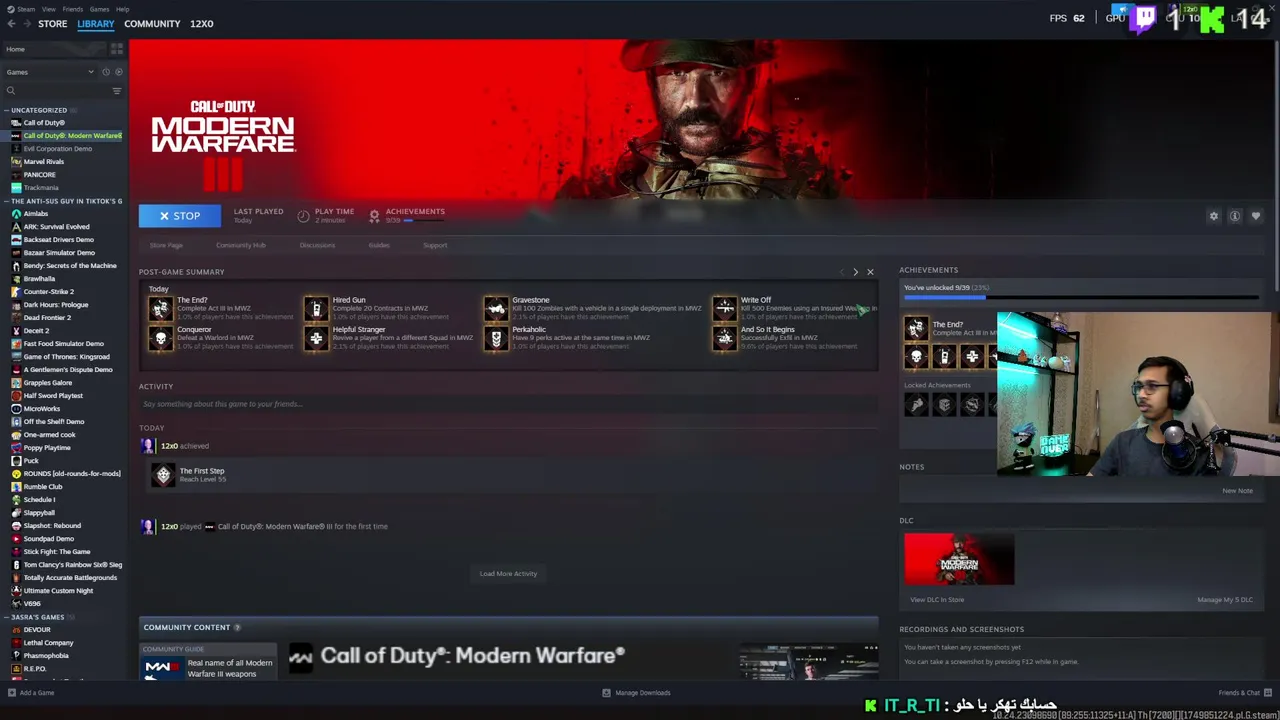Create a New Note
Image resolution: width=1280 pixels, height=720 pixels.
tap(1237, 491)
